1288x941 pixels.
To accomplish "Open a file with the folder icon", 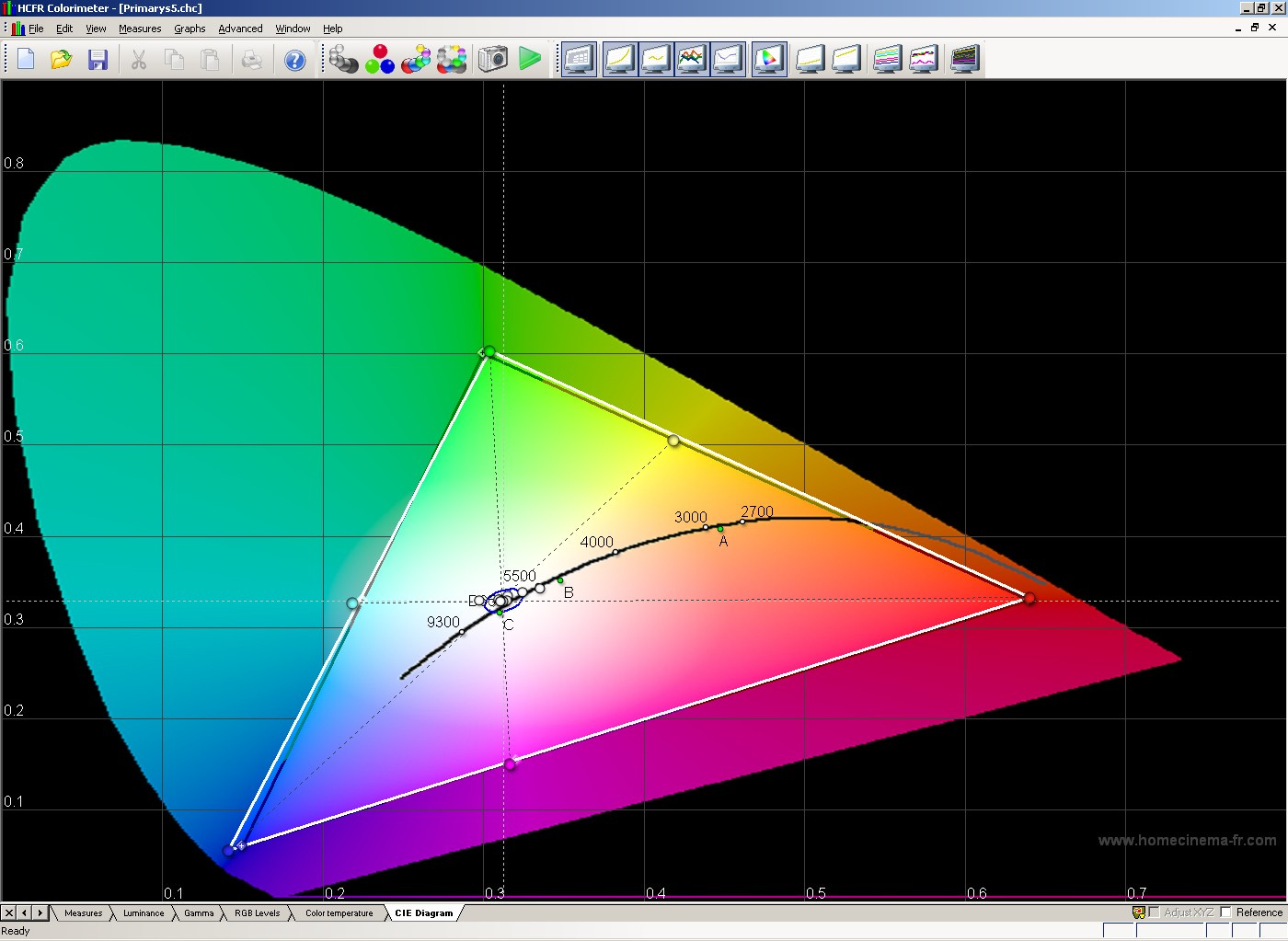I will tap(61, 60).
